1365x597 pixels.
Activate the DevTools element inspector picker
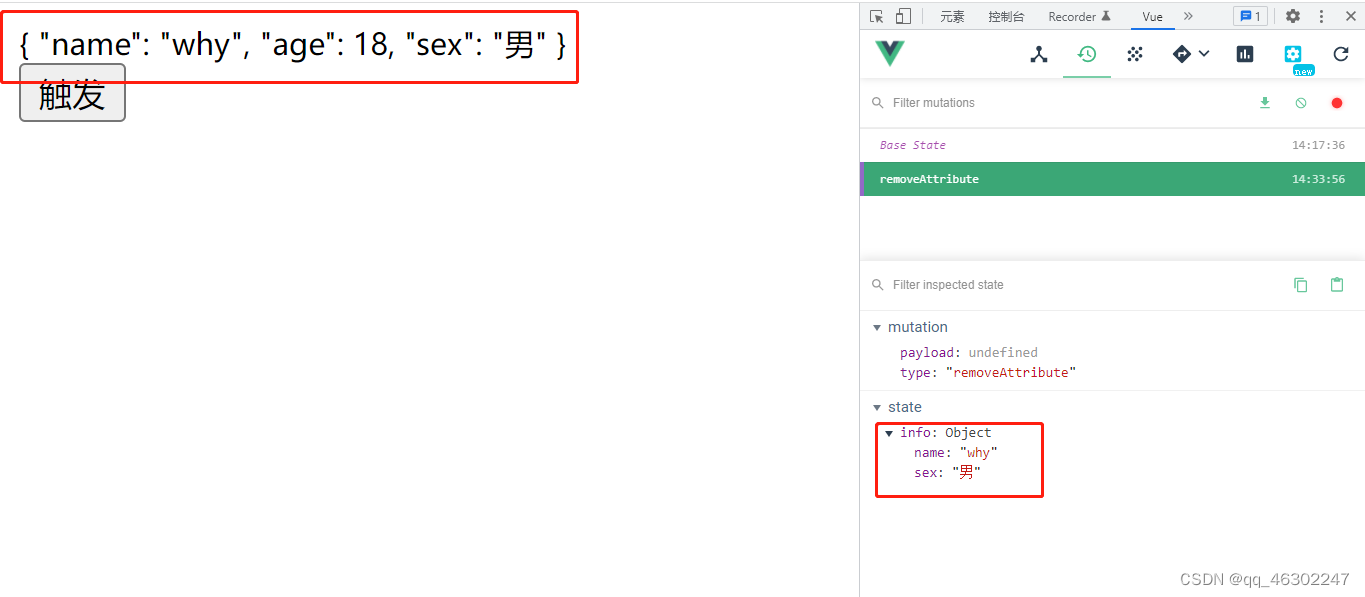(877, 16)
